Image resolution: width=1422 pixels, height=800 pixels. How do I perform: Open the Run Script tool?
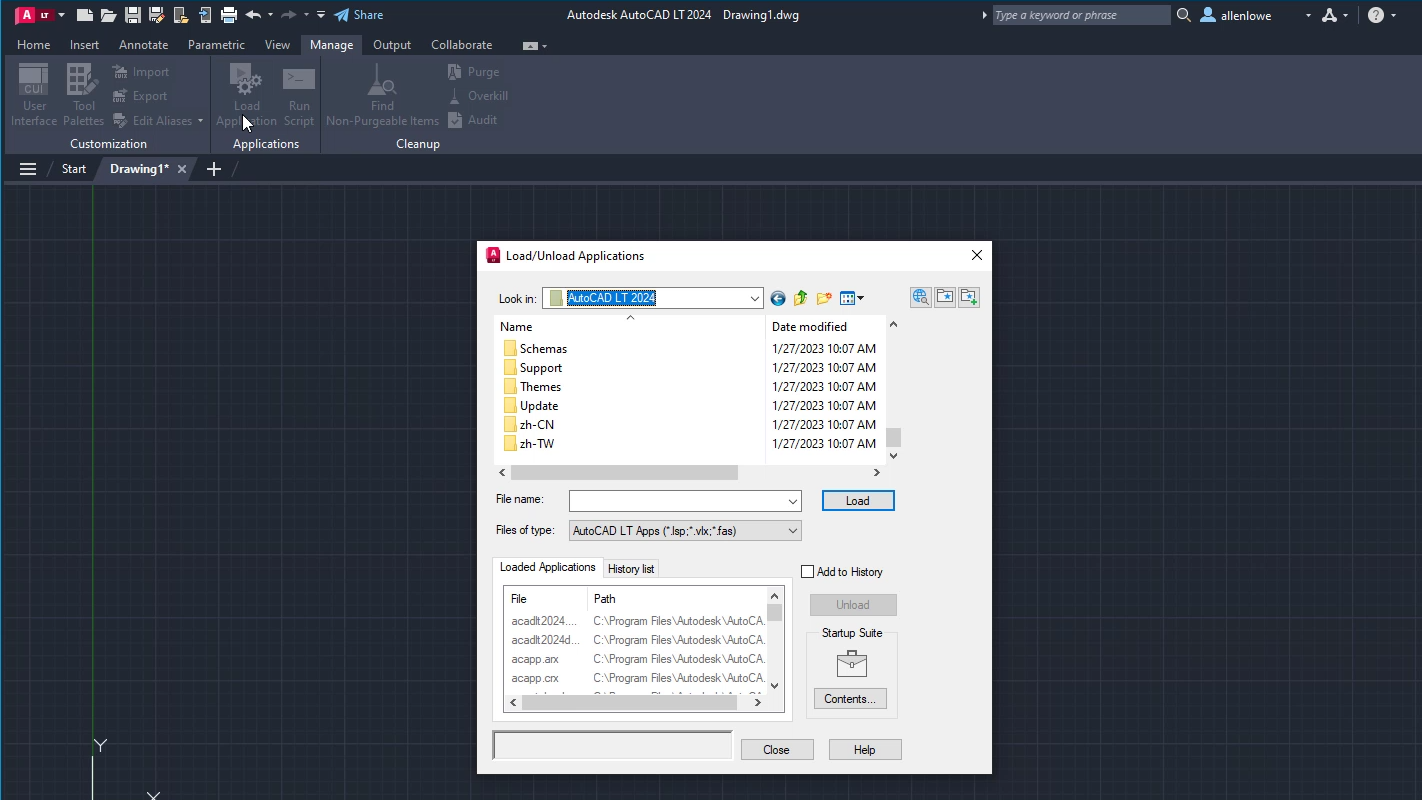pos(298,93)
